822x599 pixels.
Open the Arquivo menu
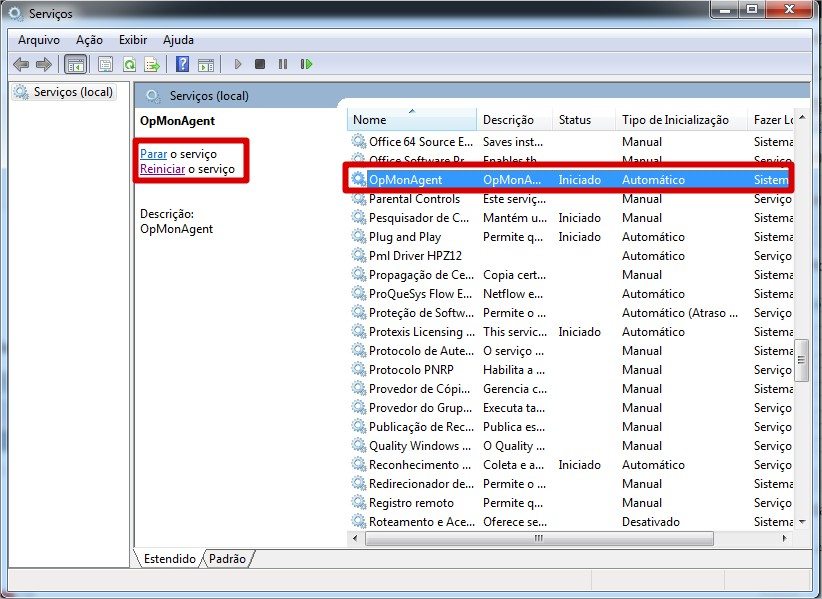click(39, 40)
